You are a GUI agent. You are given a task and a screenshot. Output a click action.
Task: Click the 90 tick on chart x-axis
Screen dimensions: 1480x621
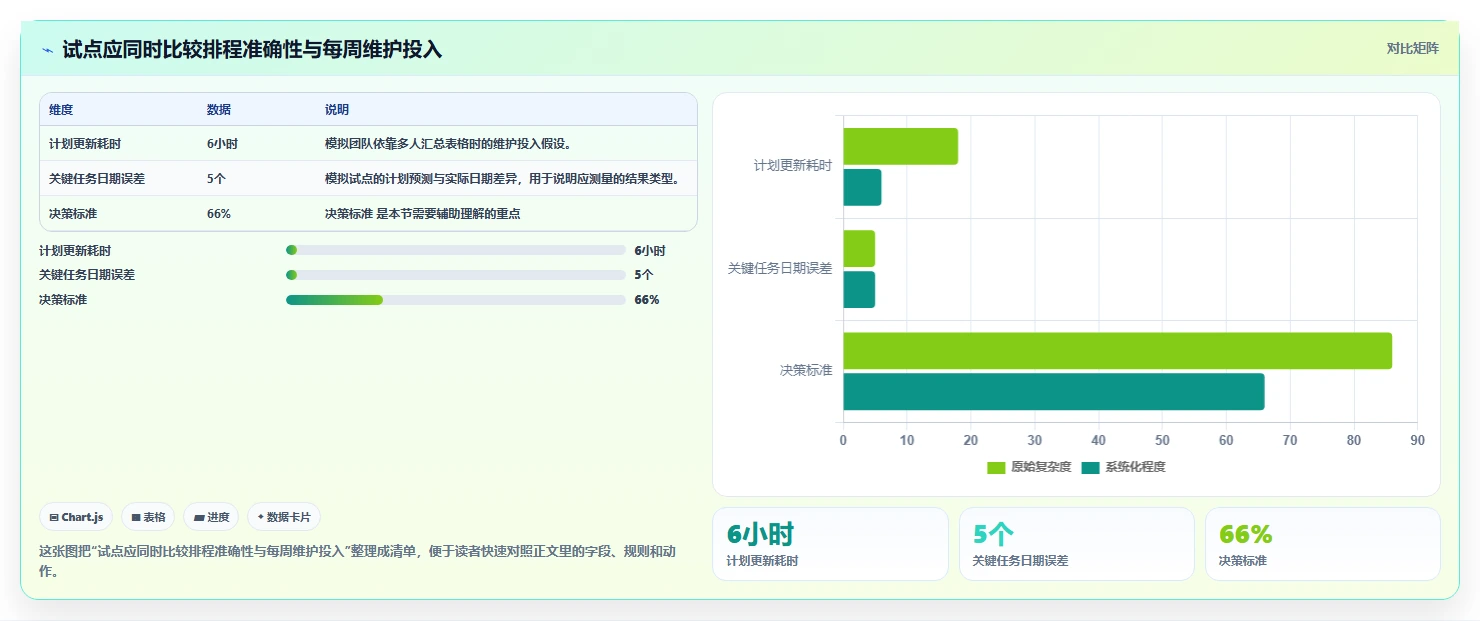(1417, 440)
